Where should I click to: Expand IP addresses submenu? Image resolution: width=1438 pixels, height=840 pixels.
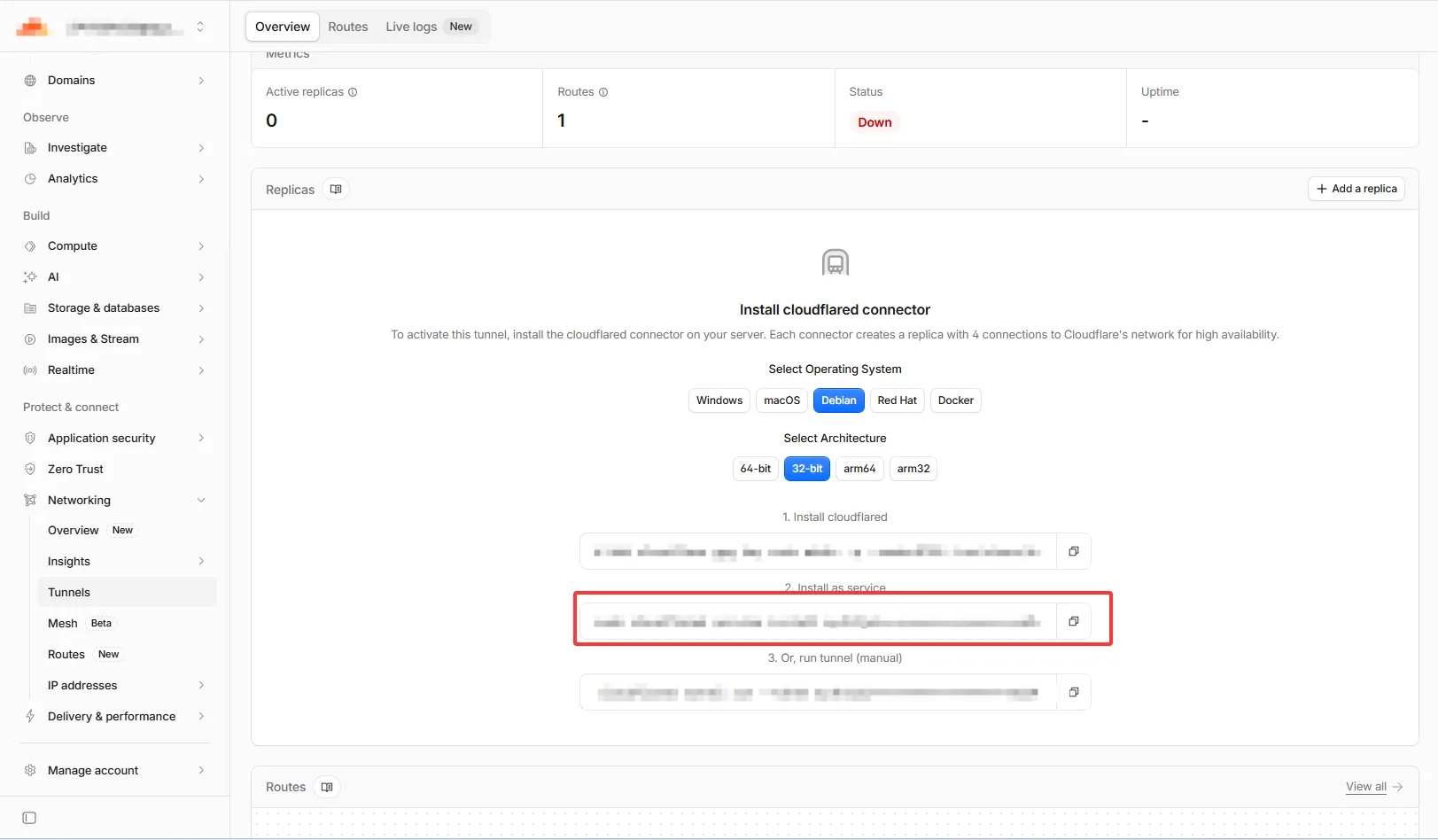pos(127,686)
